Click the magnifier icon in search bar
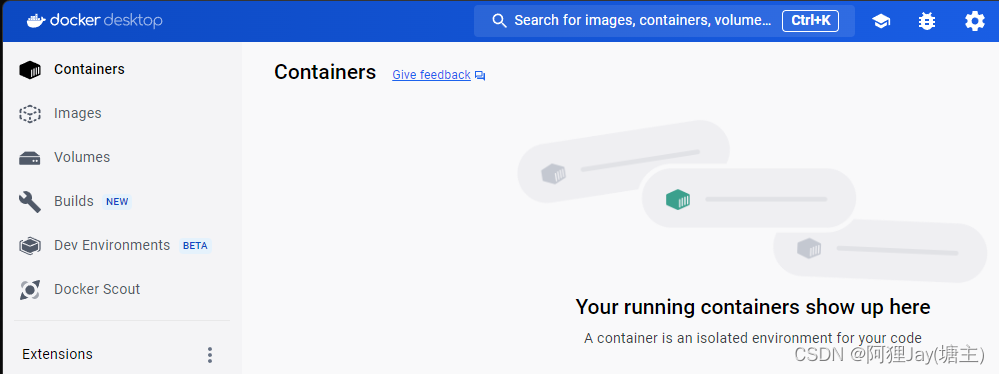 (500, 21)
